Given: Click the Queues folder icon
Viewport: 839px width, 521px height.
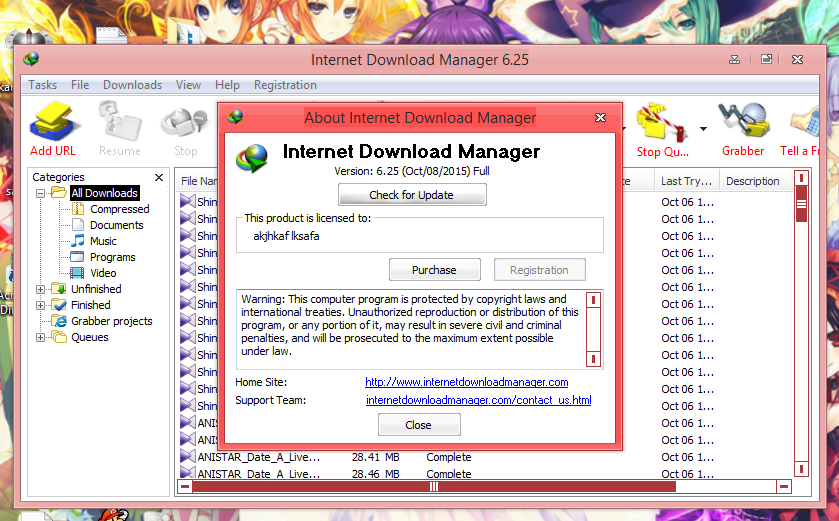Looking at the screenshot, I should 59,337.
